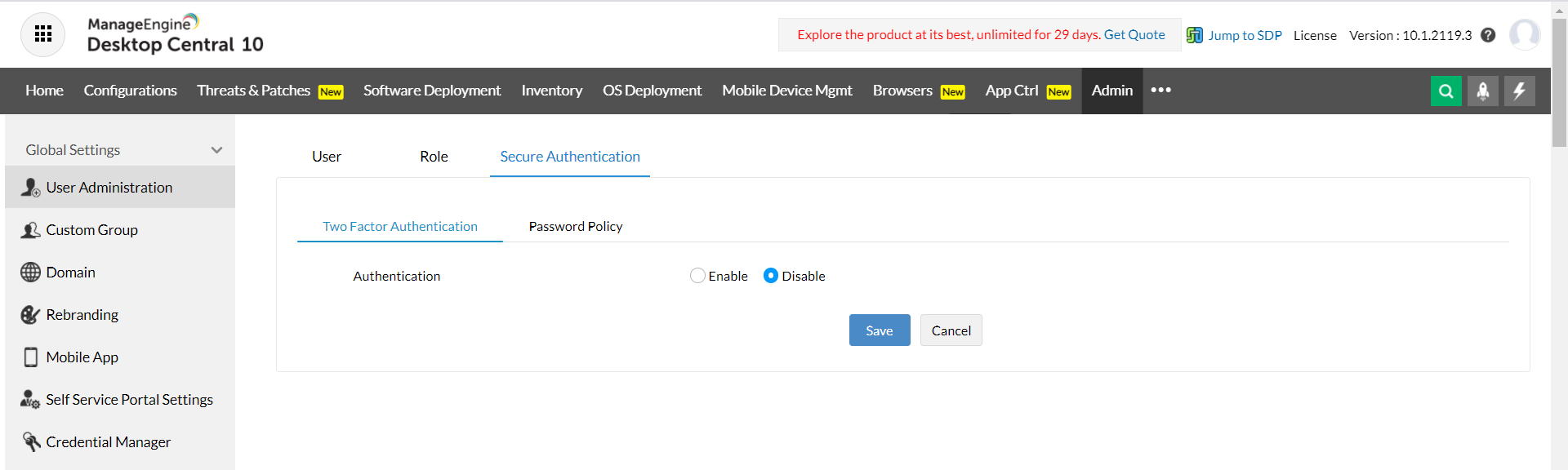Open the Role tab
1568x470 pixels.
(434, 157)
